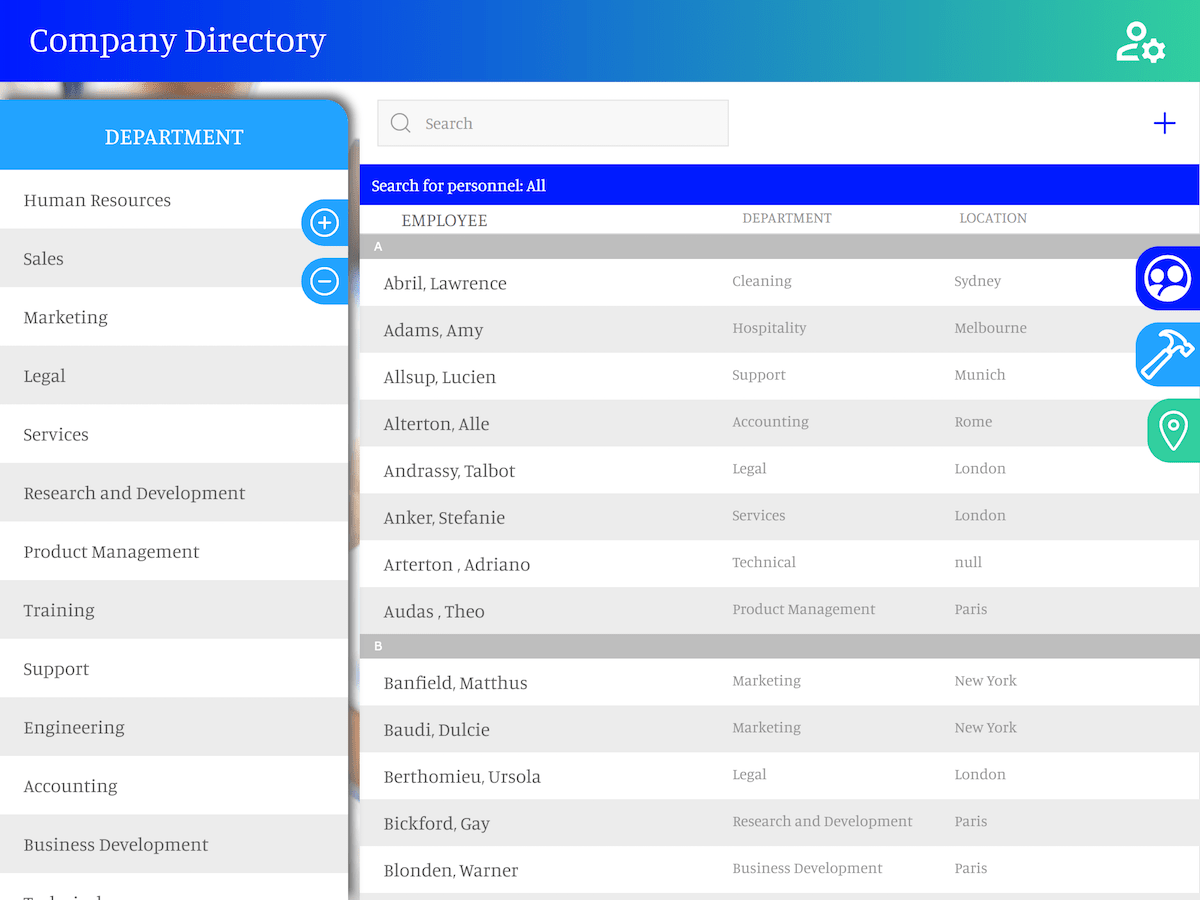1200x900 pixels.
Task: Select Services in department list
Action: point(174,434)
